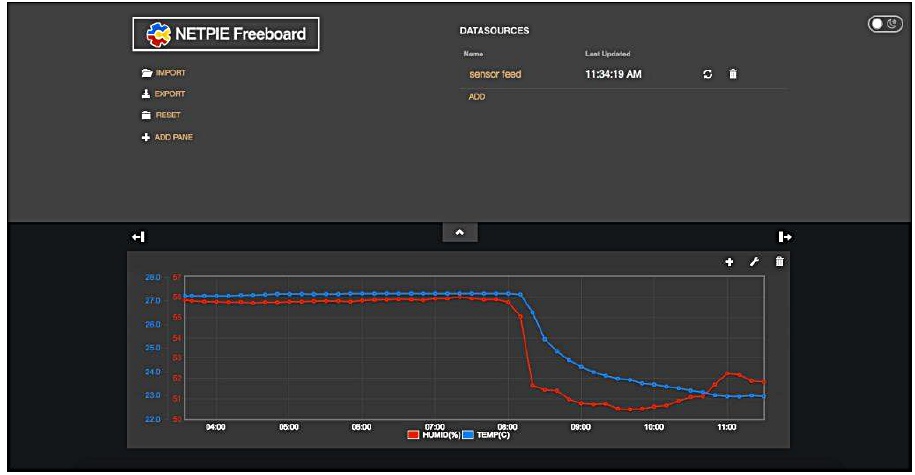Click ADD under Datasources
The height and width of the screenshot is (475, 915).
(x=477, y=96)
